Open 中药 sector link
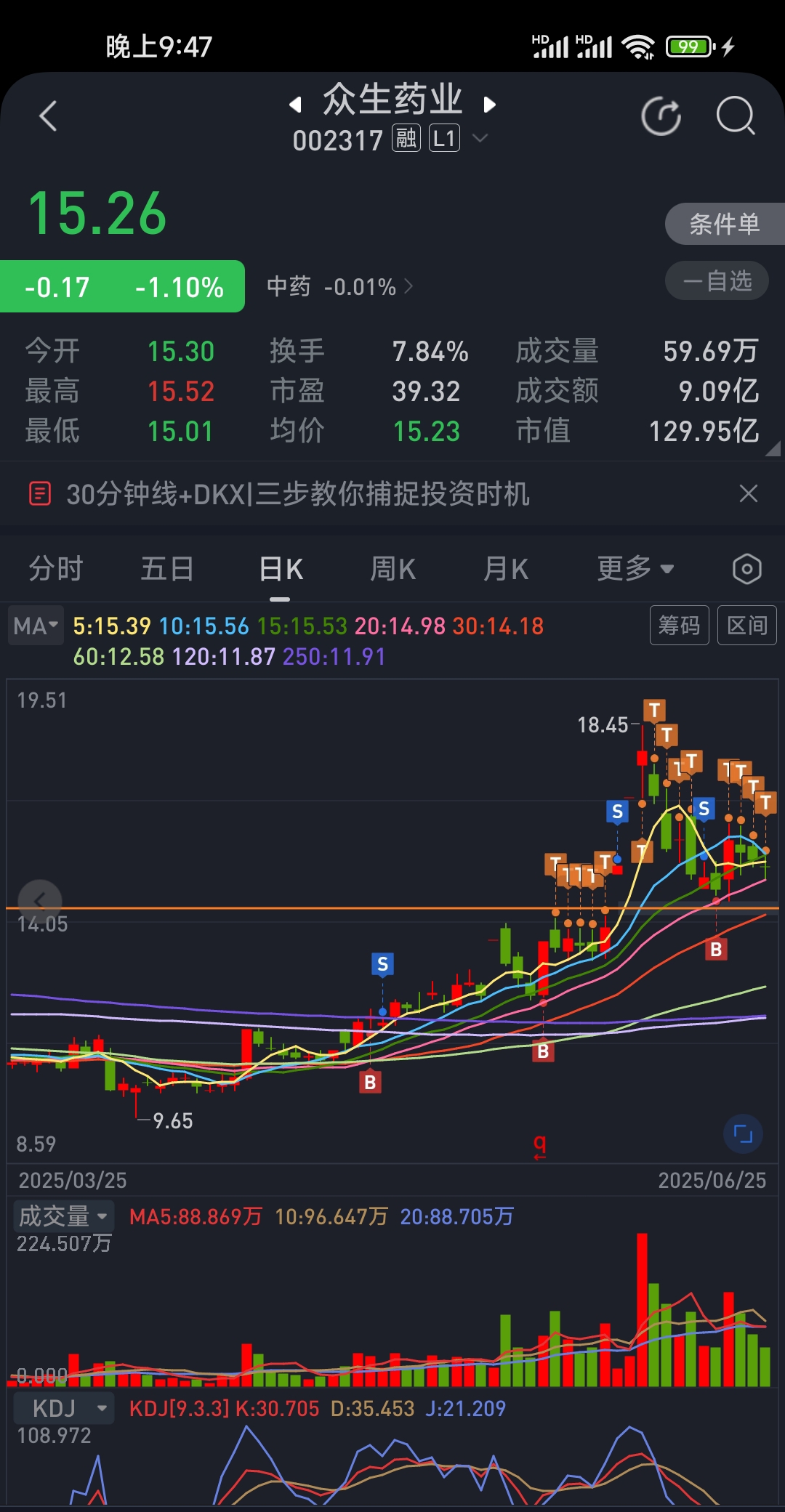The image size is (785, 1512). point(339,287)
